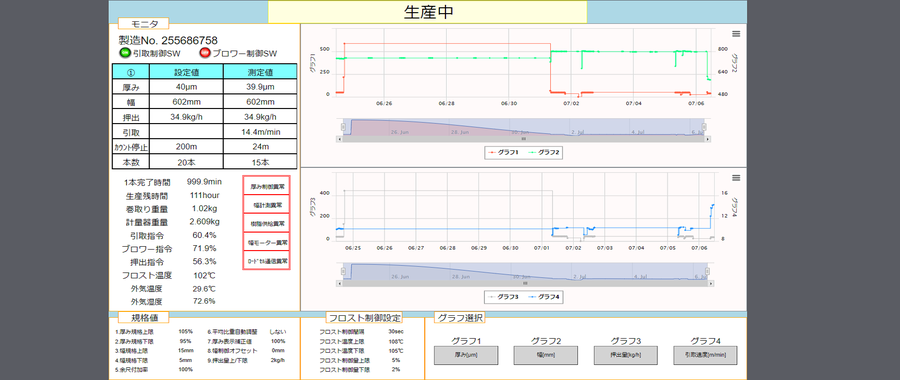900x380 pixels.
Task: Click the ブロワー指令 value 71.9%
Action: (204, 248)
